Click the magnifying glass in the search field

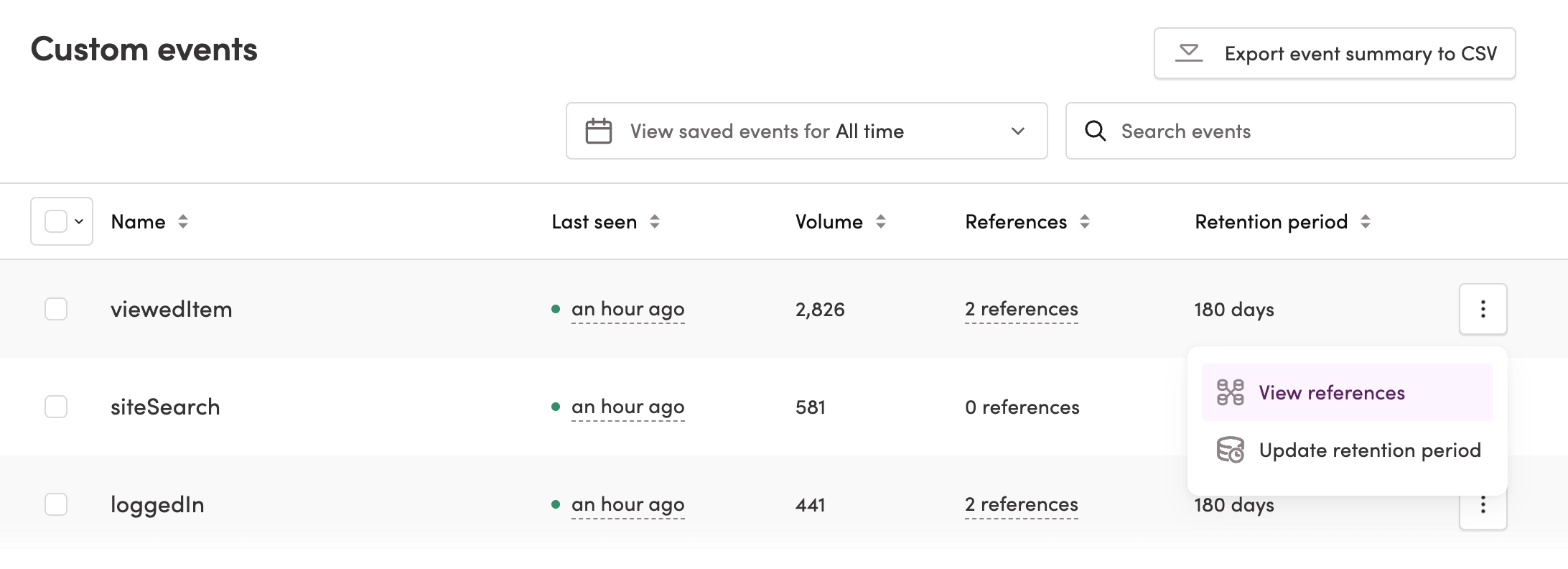pyautogui.click(x=1096, y=131)
